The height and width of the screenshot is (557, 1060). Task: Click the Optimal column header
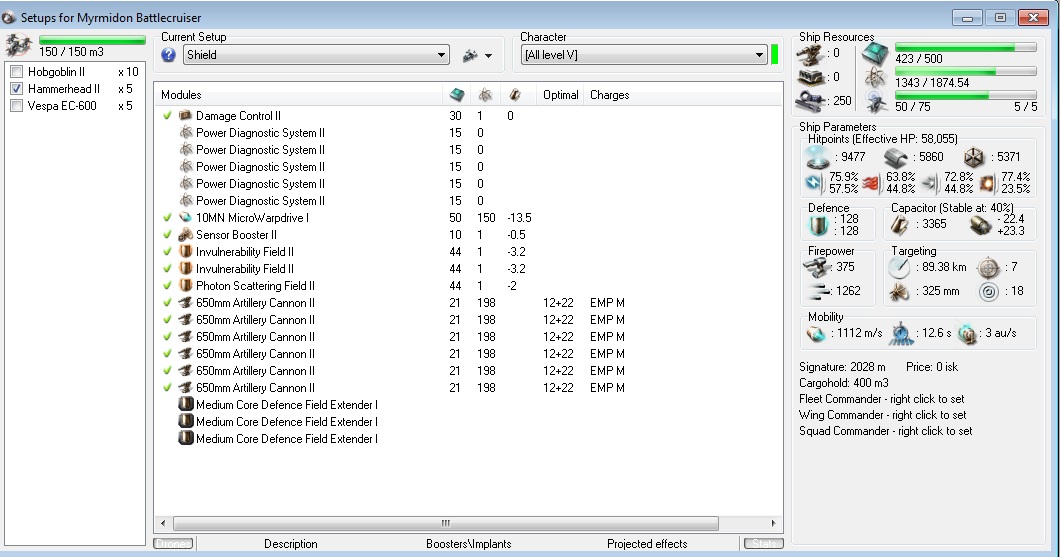pyautogui.click(x=560, y=95)
